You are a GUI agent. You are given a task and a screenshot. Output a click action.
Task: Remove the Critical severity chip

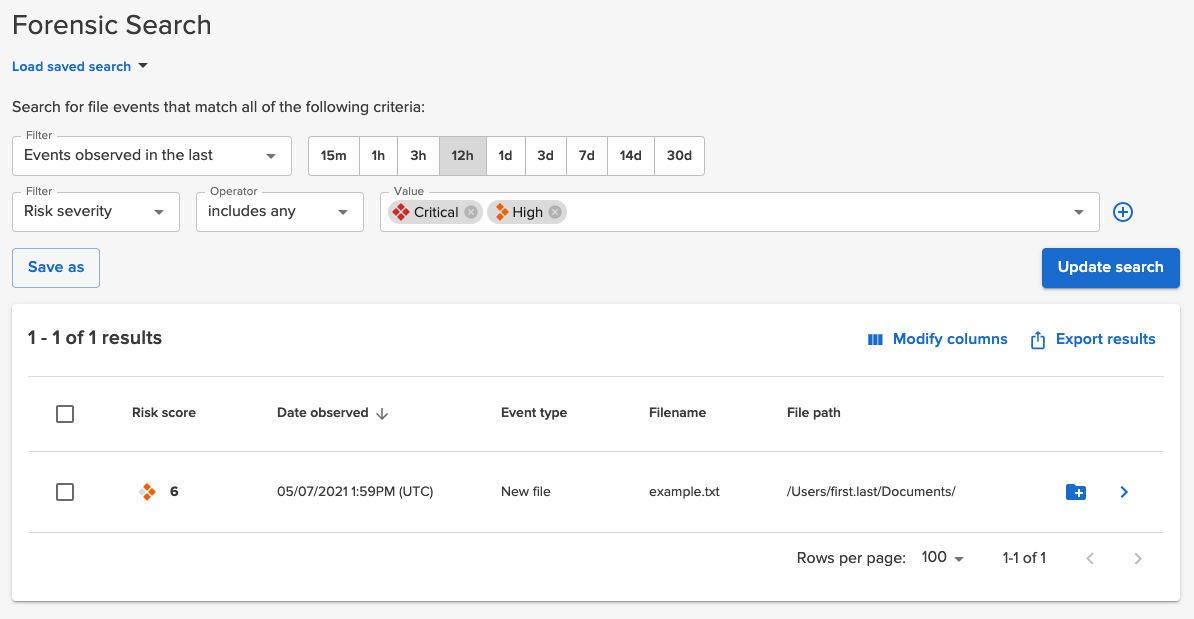470,212
